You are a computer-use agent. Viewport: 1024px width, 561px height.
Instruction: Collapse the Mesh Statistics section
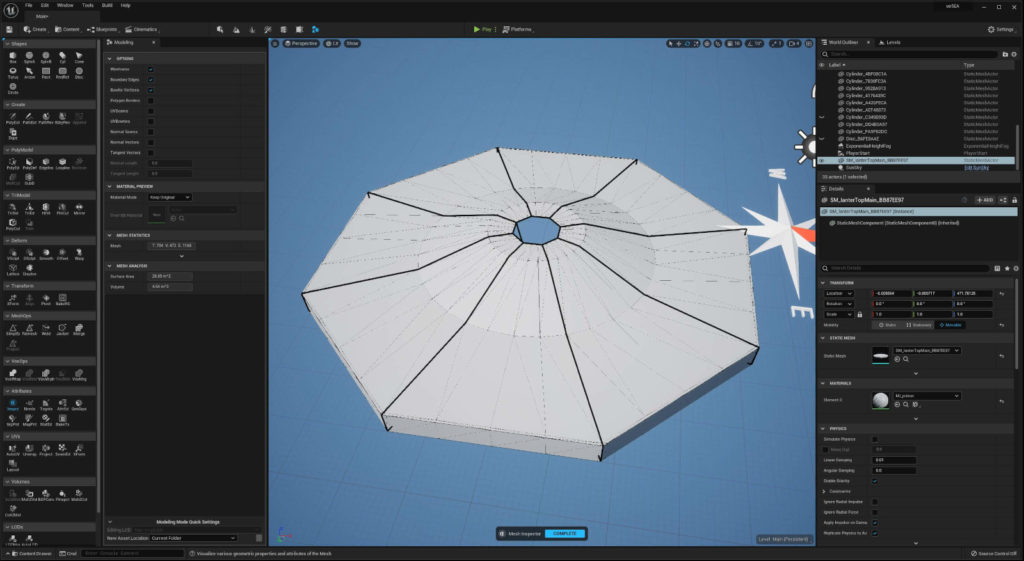tap(109, 235)
